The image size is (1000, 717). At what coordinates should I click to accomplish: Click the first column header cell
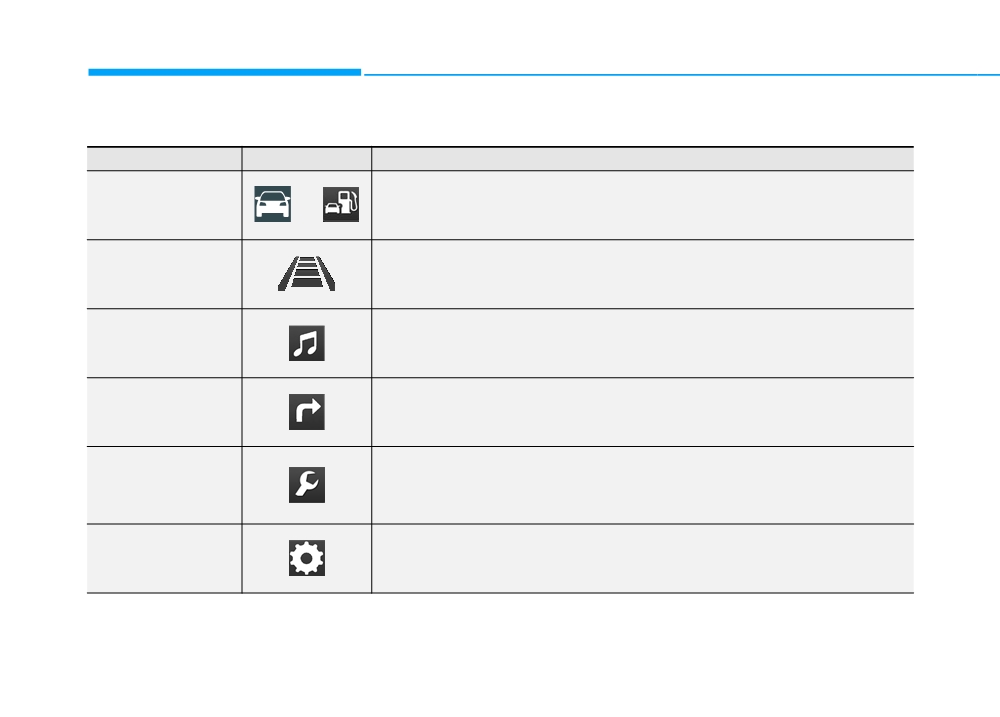pos(165,159)
